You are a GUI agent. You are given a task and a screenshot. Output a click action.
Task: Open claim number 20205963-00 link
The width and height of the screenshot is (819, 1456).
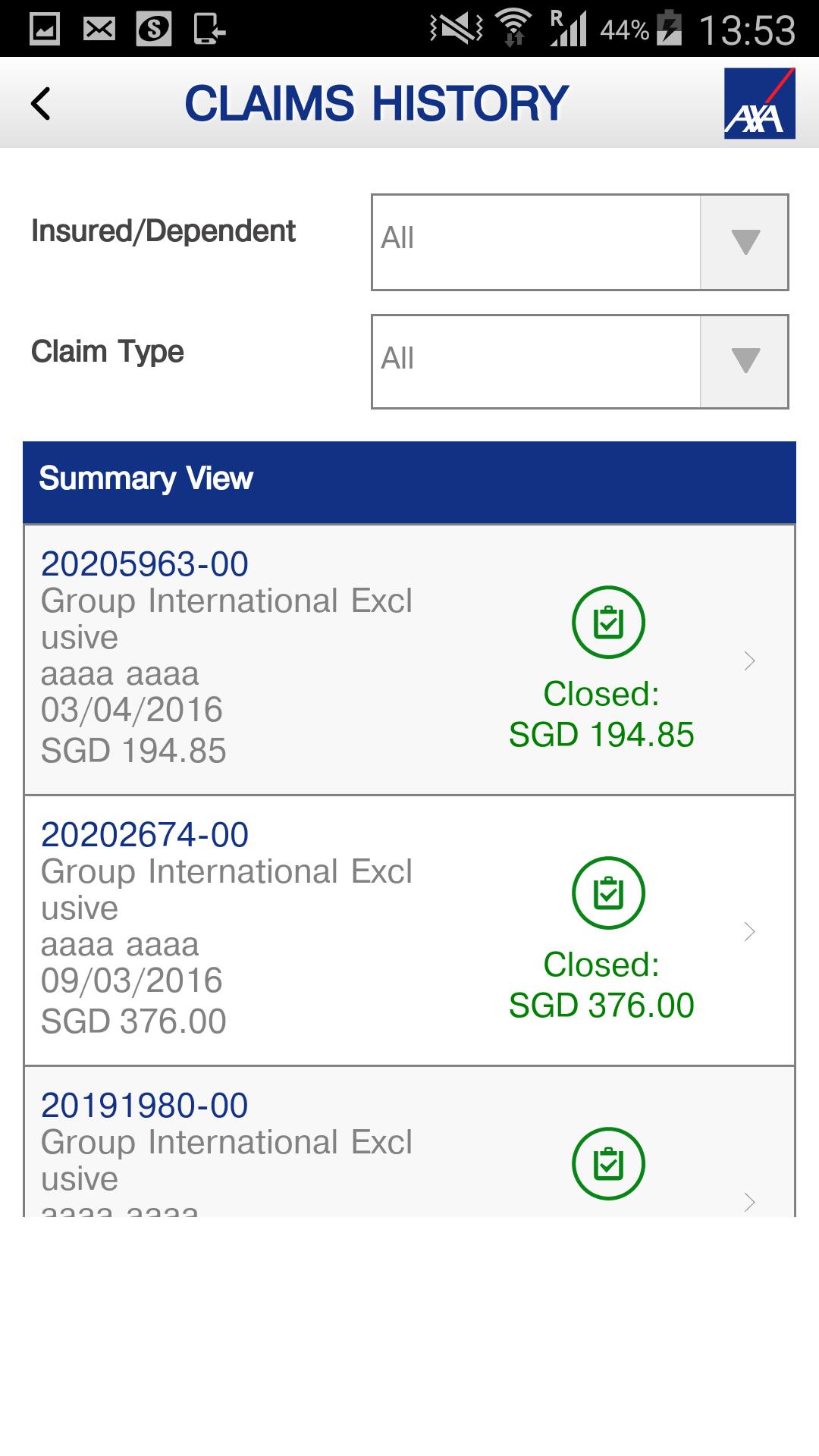point(144,564)
